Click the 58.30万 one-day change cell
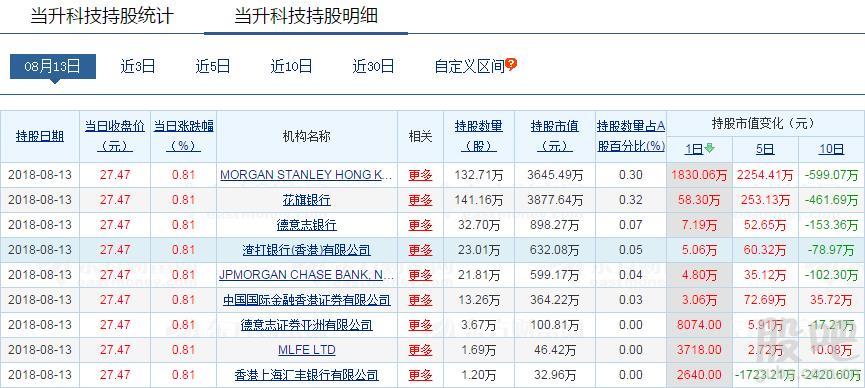This screenshot has width=865, height=388. click(x=699, y=200)
